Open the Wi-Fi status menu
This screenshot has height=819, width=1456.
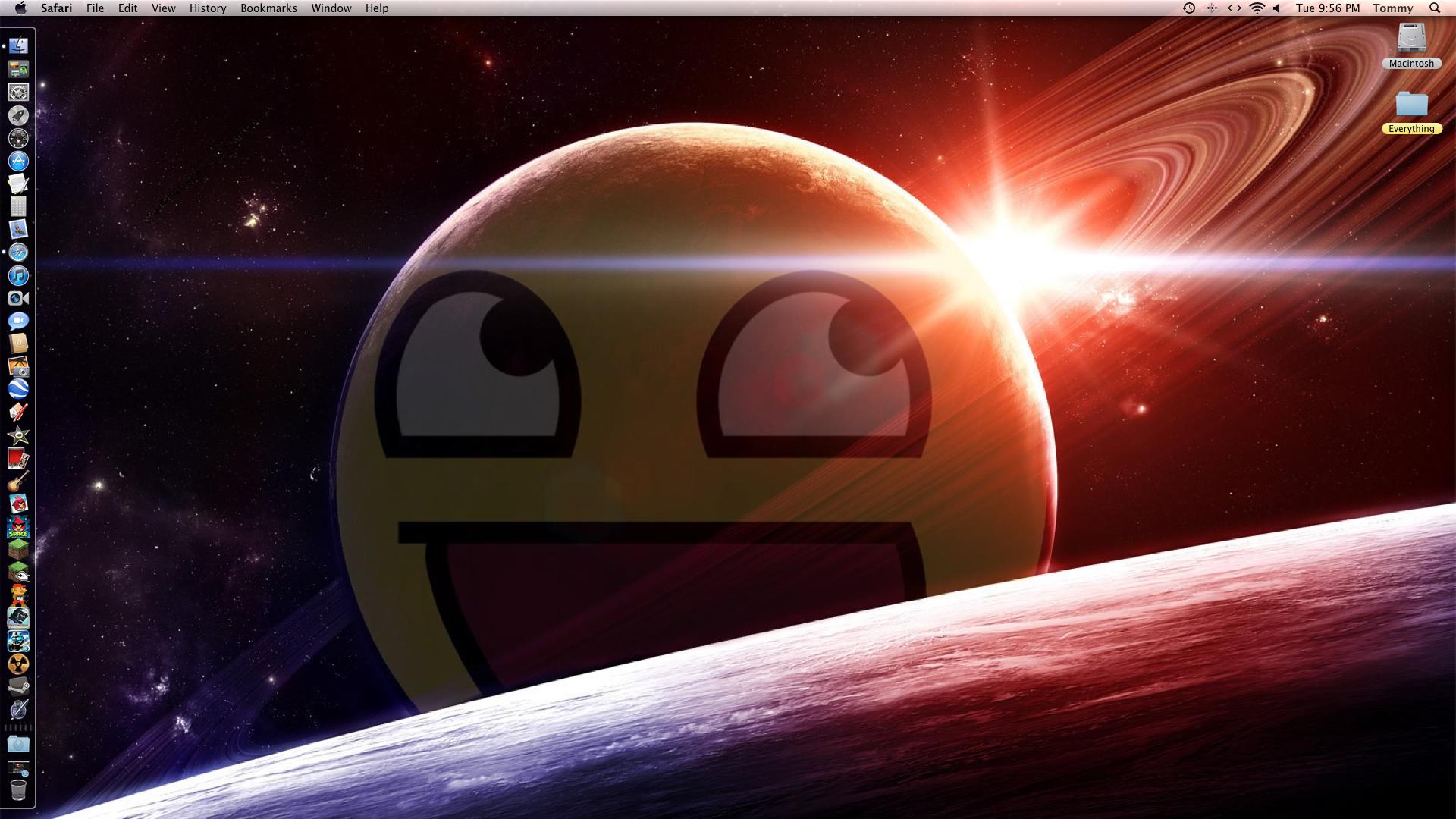[1257, 8]
